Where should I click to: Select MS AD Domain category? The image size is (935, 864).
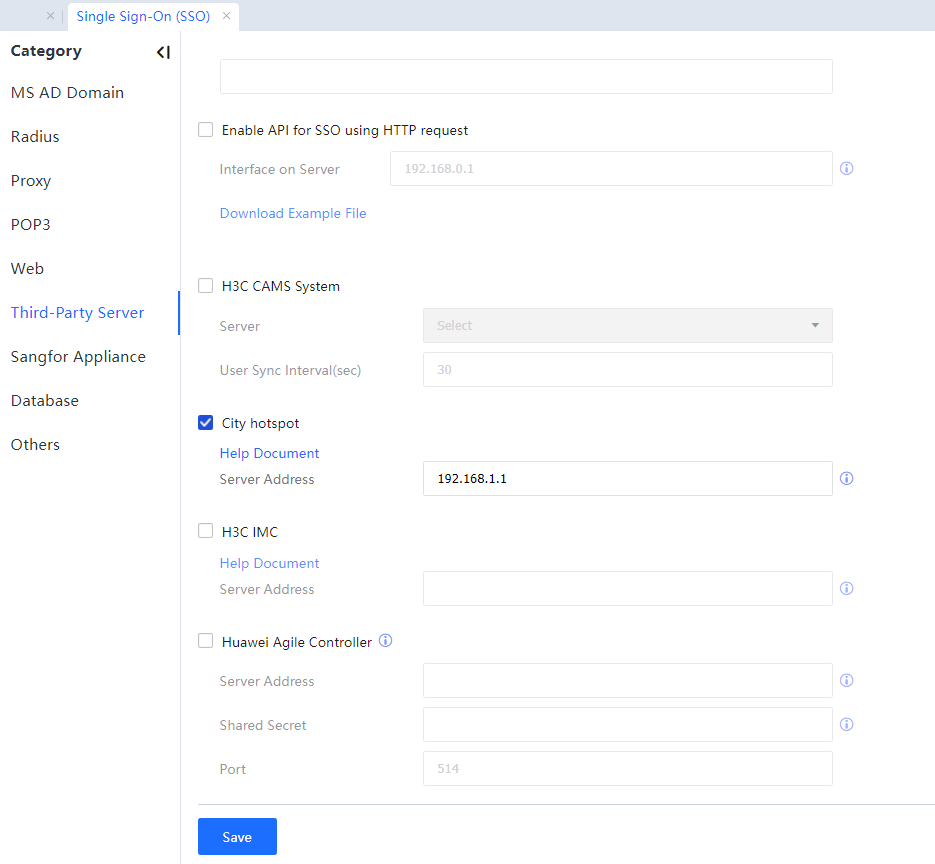coord(67,93)
